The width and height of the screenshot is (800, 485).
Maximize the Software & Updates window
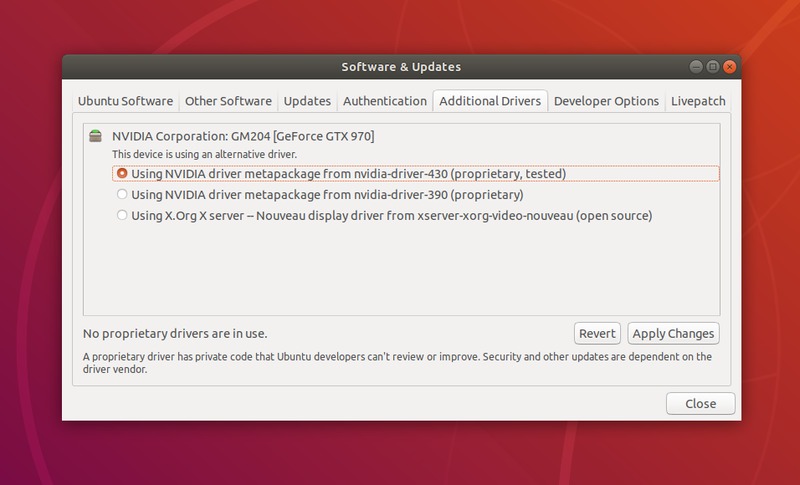click(711, 67)
